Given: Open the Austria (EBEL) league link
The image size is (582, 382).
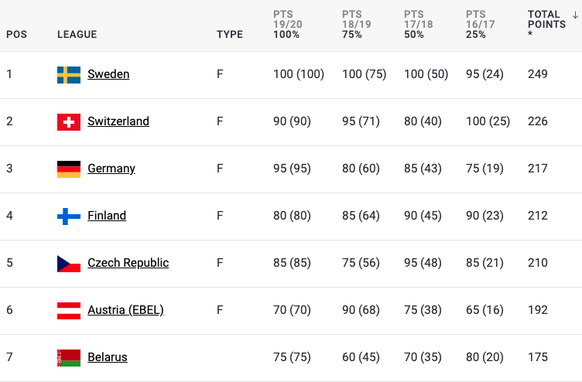Looking at the screenshot, I should [125, 310].
